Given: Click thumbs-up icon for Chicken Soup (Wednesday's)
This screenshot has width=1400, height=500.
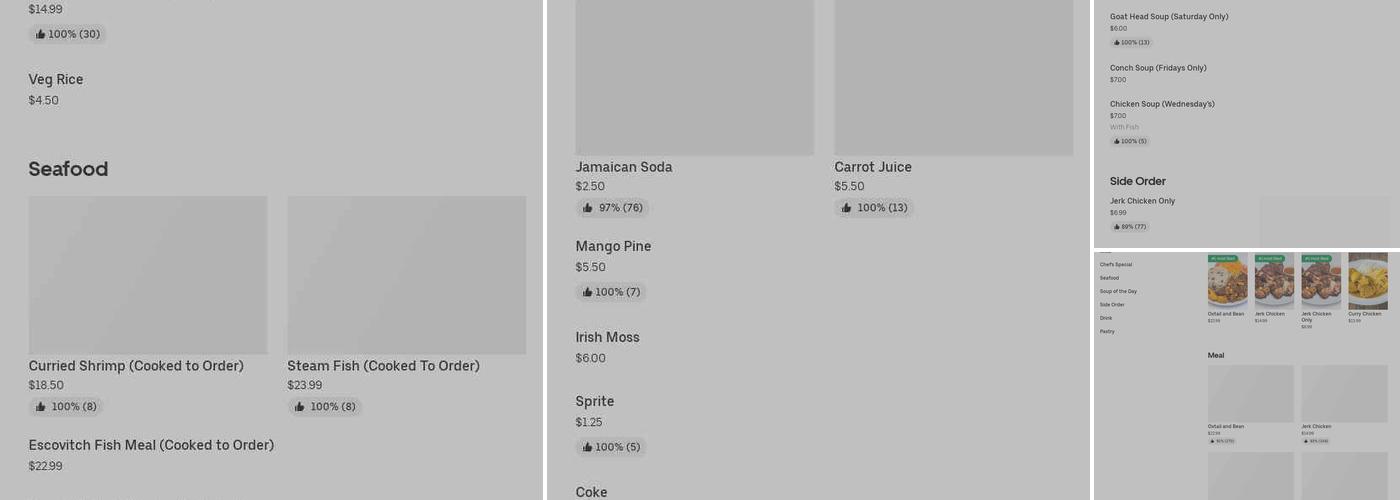Looking at the screenshot, I should click(x=1117, y=142).
